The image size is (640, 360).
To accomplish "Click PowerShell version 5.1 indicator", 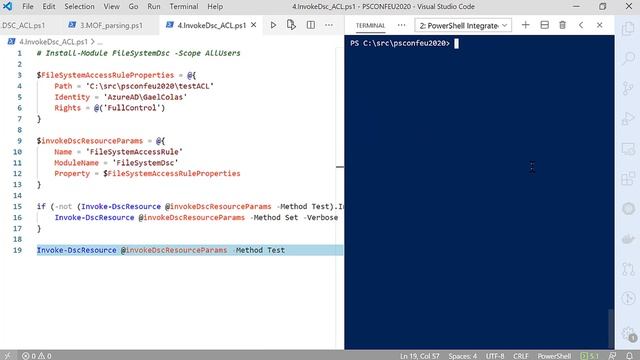I will [x=589, y=356].
